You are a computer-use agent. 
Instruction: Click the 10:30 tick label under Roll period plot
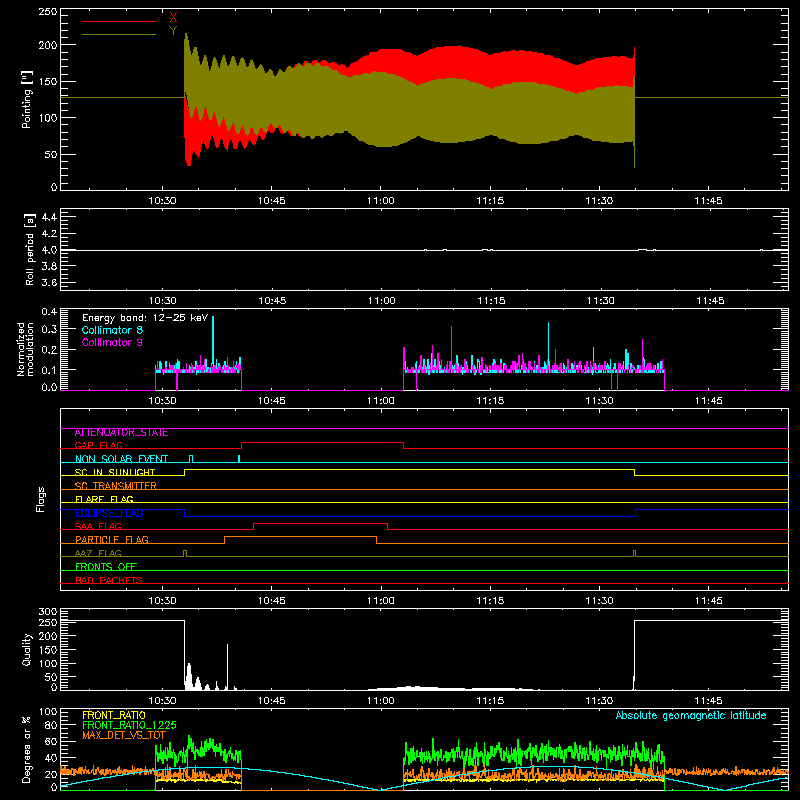tap(163, 301)
